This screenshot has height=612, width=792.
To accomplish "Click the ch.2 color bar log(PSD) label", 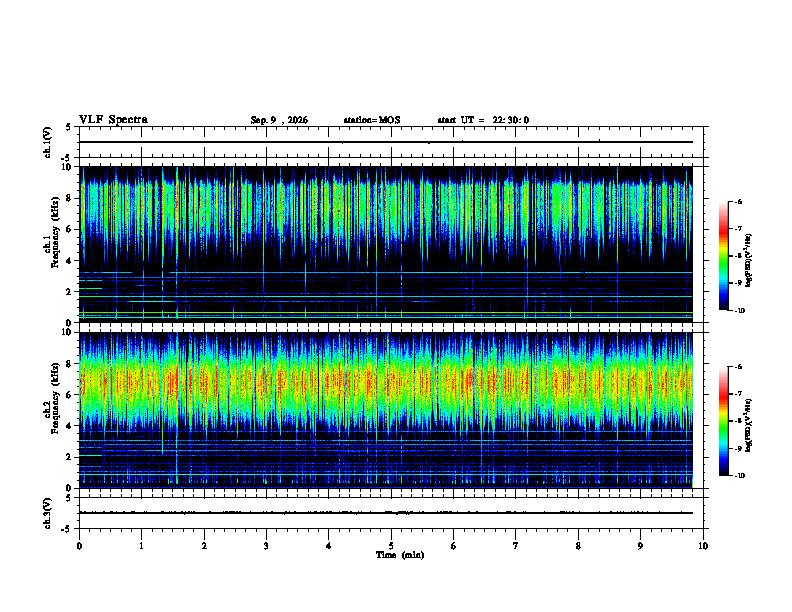I will coord(749,426).
